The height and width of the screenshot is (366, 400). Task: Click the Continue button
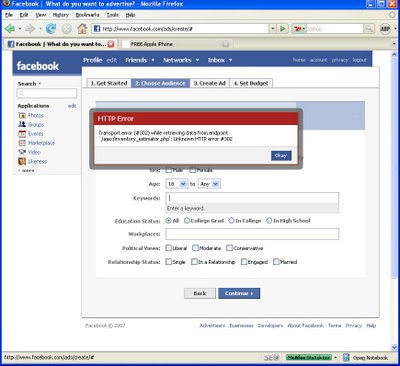coord(239,293)
